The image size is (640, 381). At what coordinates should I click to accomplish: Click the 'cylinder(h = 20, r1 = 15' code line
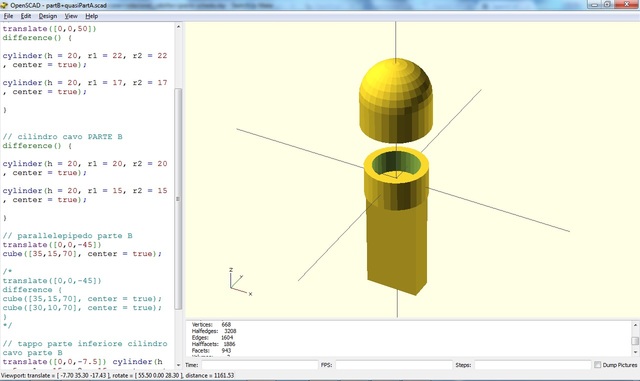coord(85,191)
